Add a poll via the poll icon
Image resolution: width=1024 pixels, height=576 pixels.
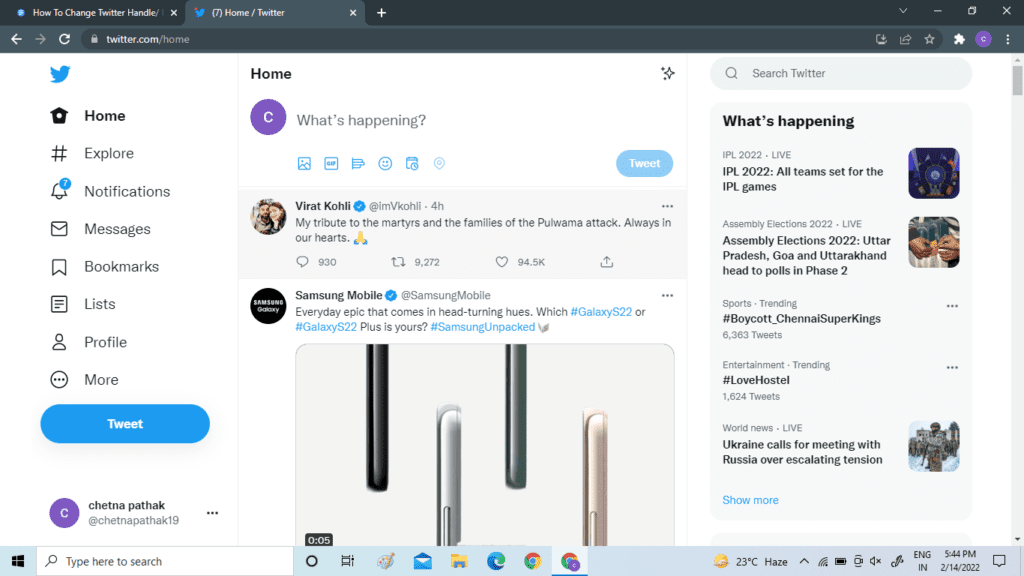(358, 163)
